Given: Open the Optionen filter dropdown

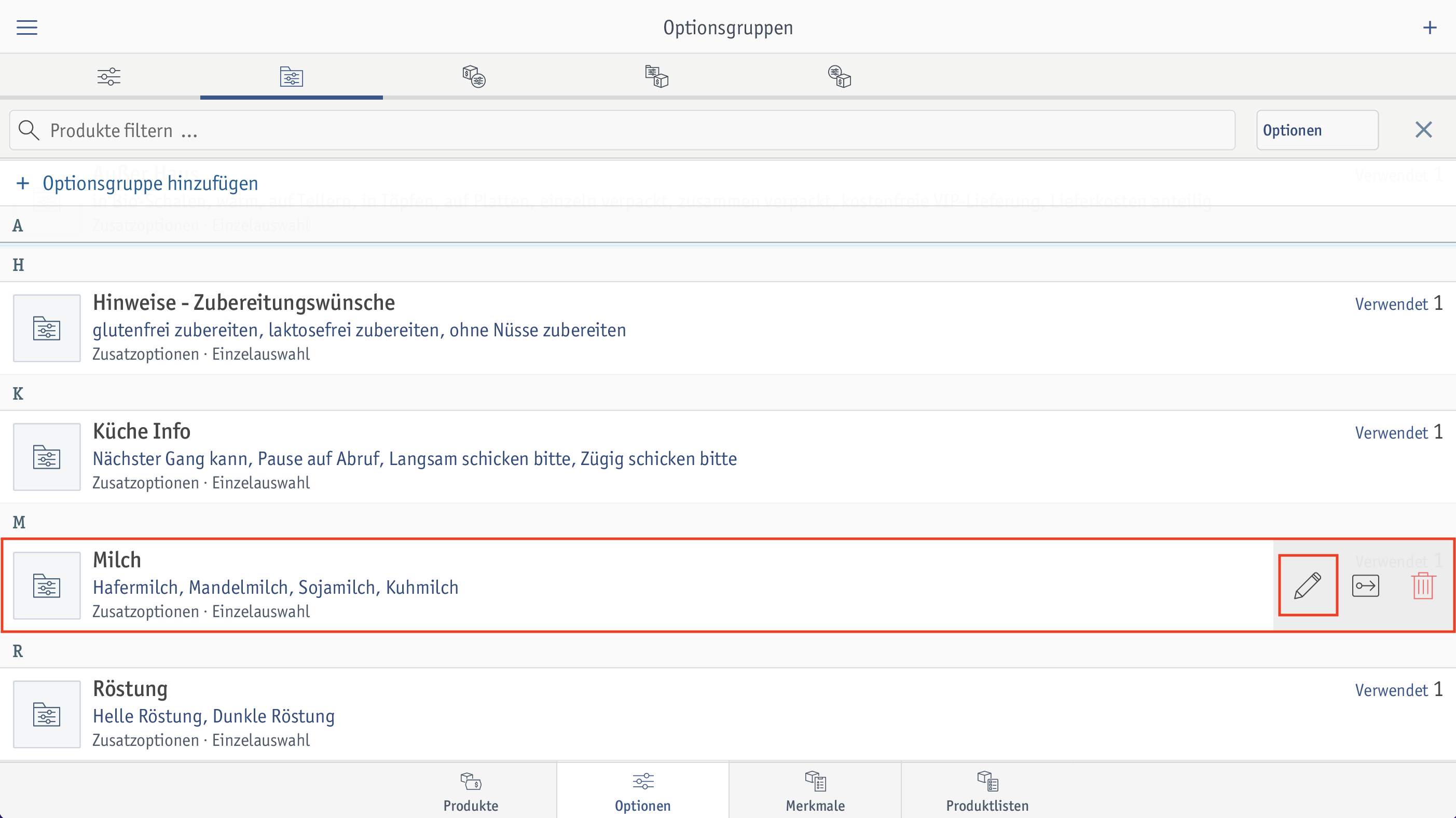Looking at the screenshot, I should [x=1317, y=130].
